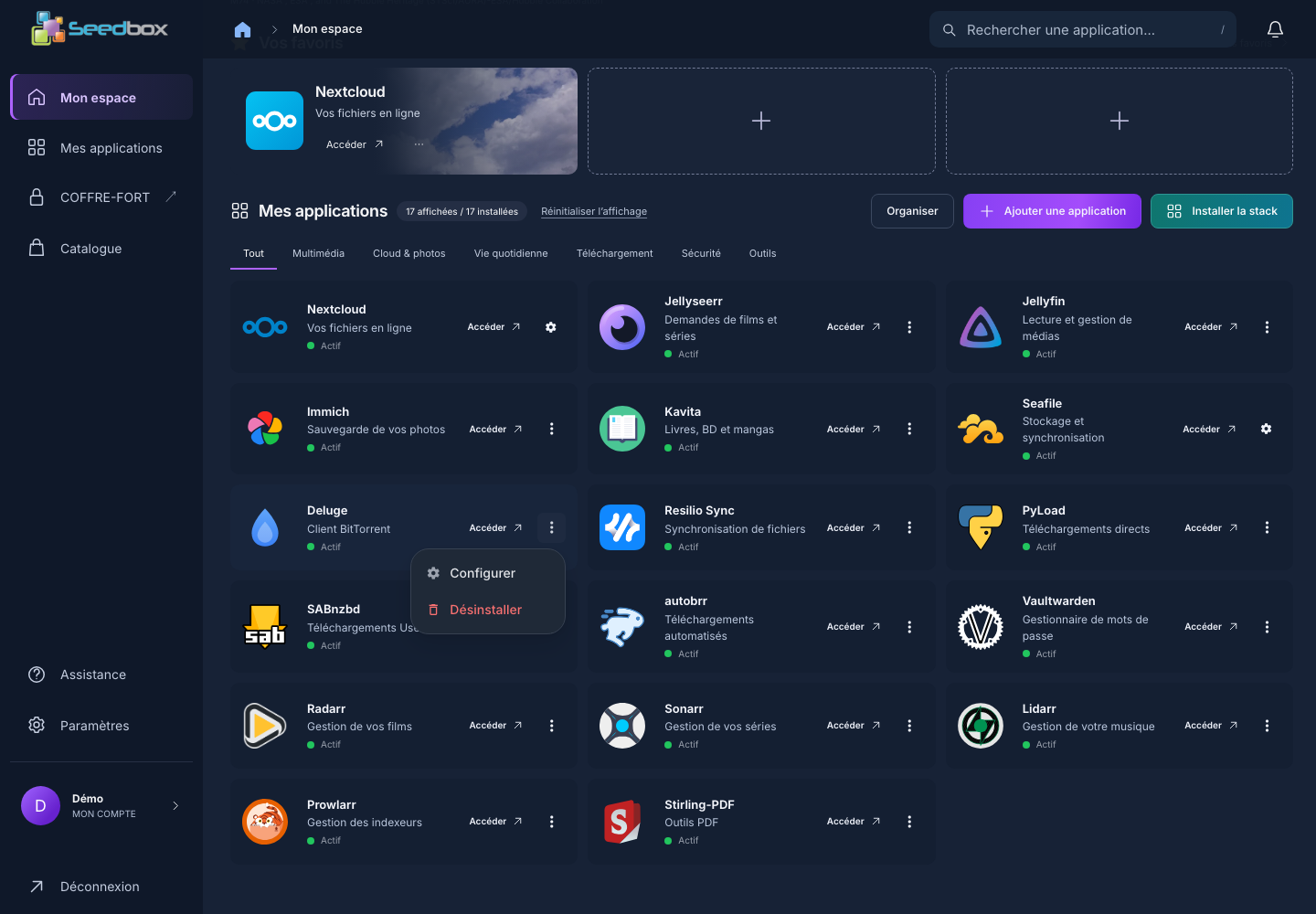Add a favorite in the right empty slot
This screenshot has width=1316, height=914.
[x=1120, y=121]
